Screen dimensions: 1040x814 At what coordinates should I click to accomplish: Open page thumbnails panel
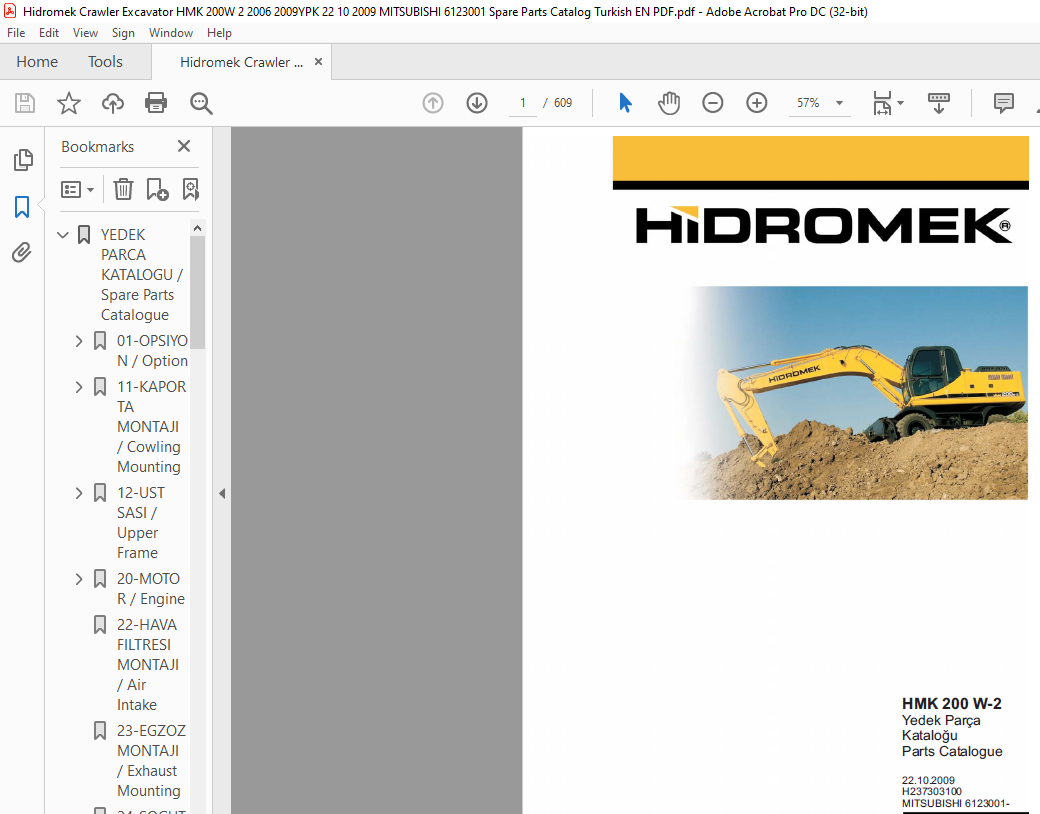[23, 160]
